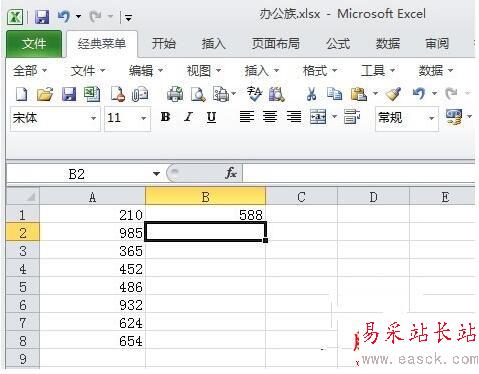The image size is (479, 374).
Task: Expand the classic 插入 menu
Action: (x=262, y=71)
